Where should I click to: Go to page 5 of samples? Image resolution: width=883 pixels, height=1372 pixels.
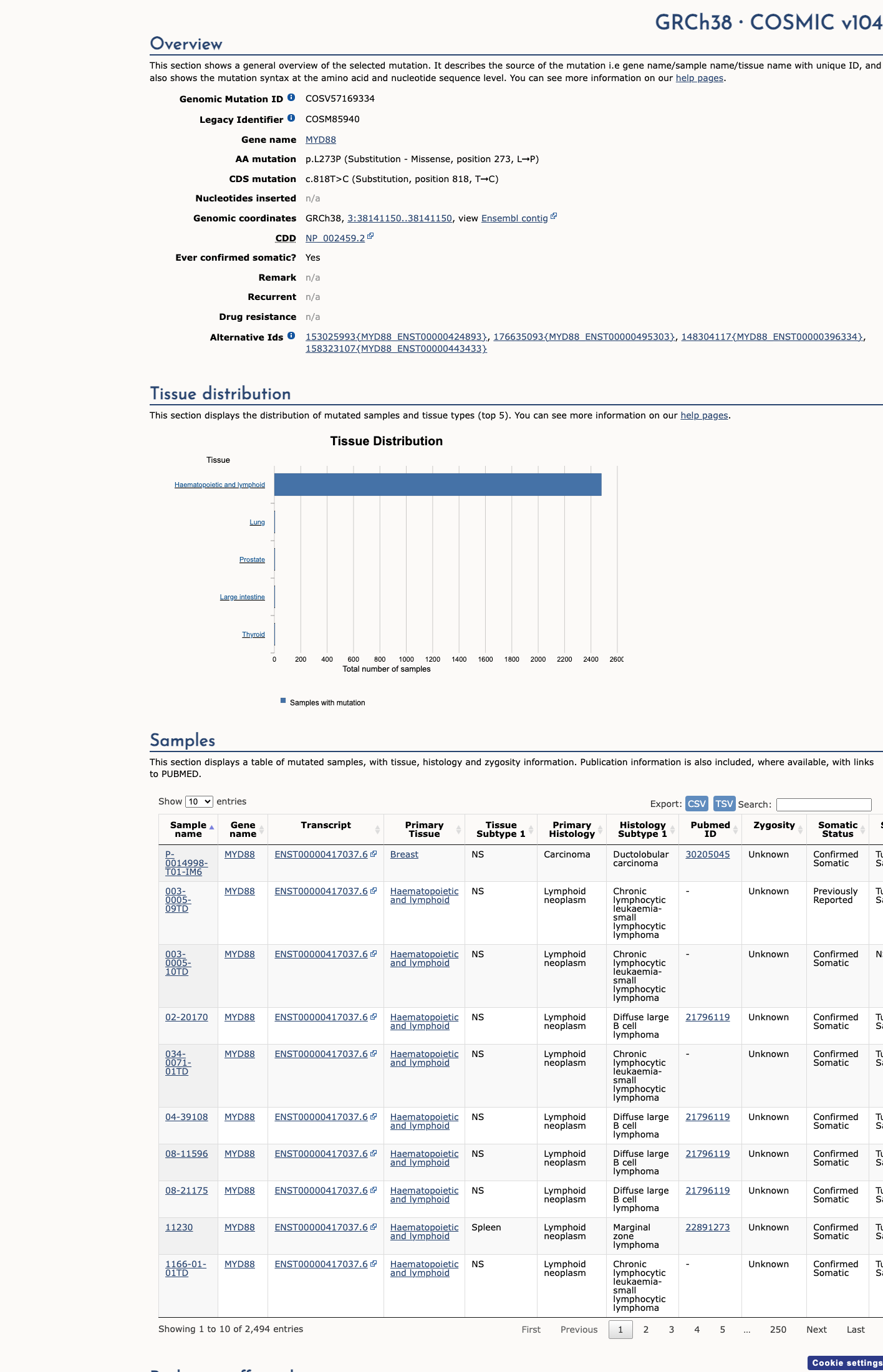723,1330
